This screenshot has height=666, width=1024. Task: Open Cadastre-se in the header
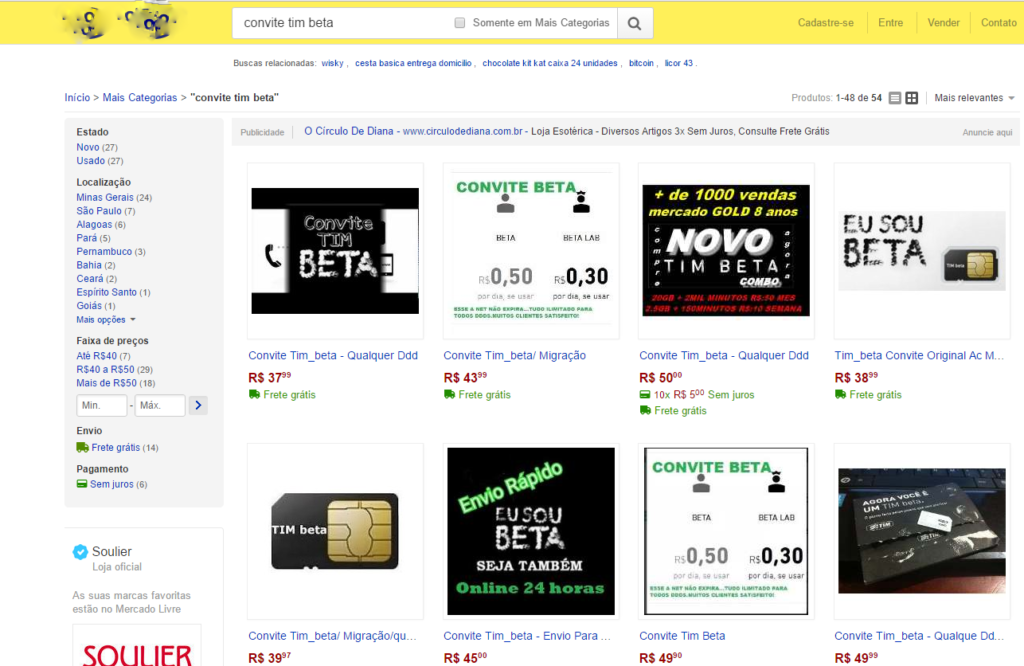(x=825, y=23)
